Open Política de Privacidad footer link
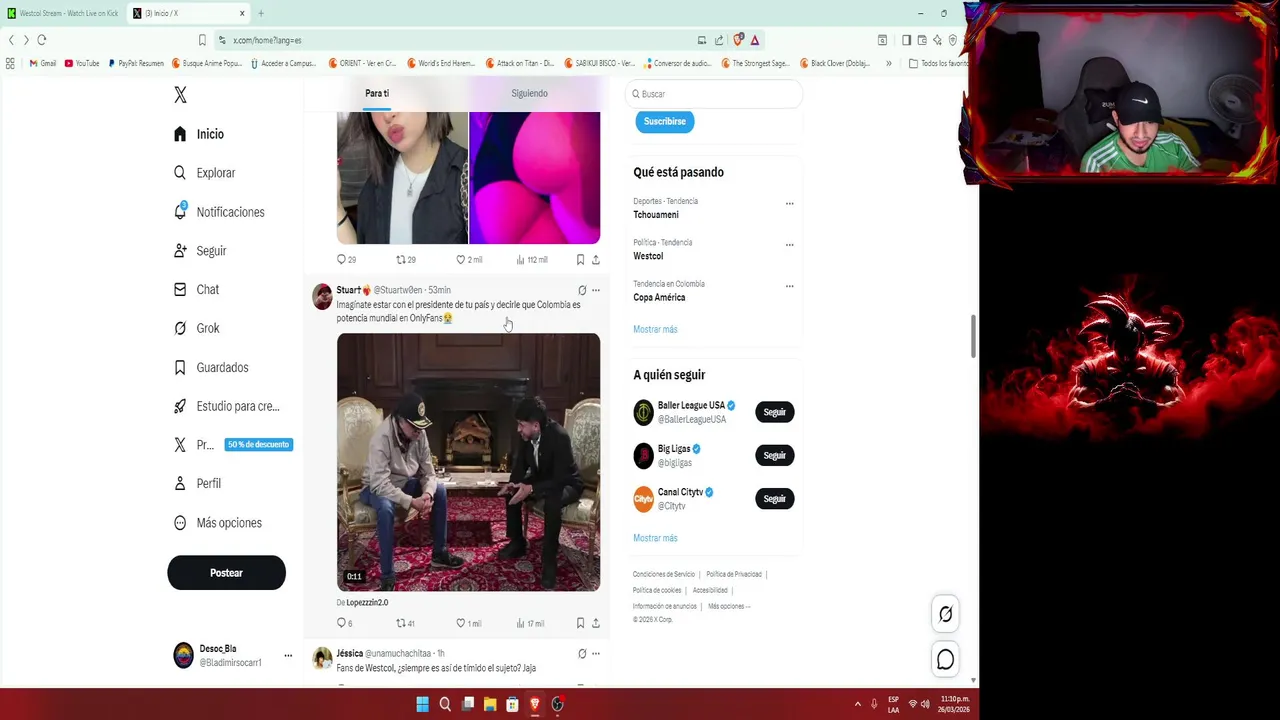 pyautogui.click(x=734, y=574)
